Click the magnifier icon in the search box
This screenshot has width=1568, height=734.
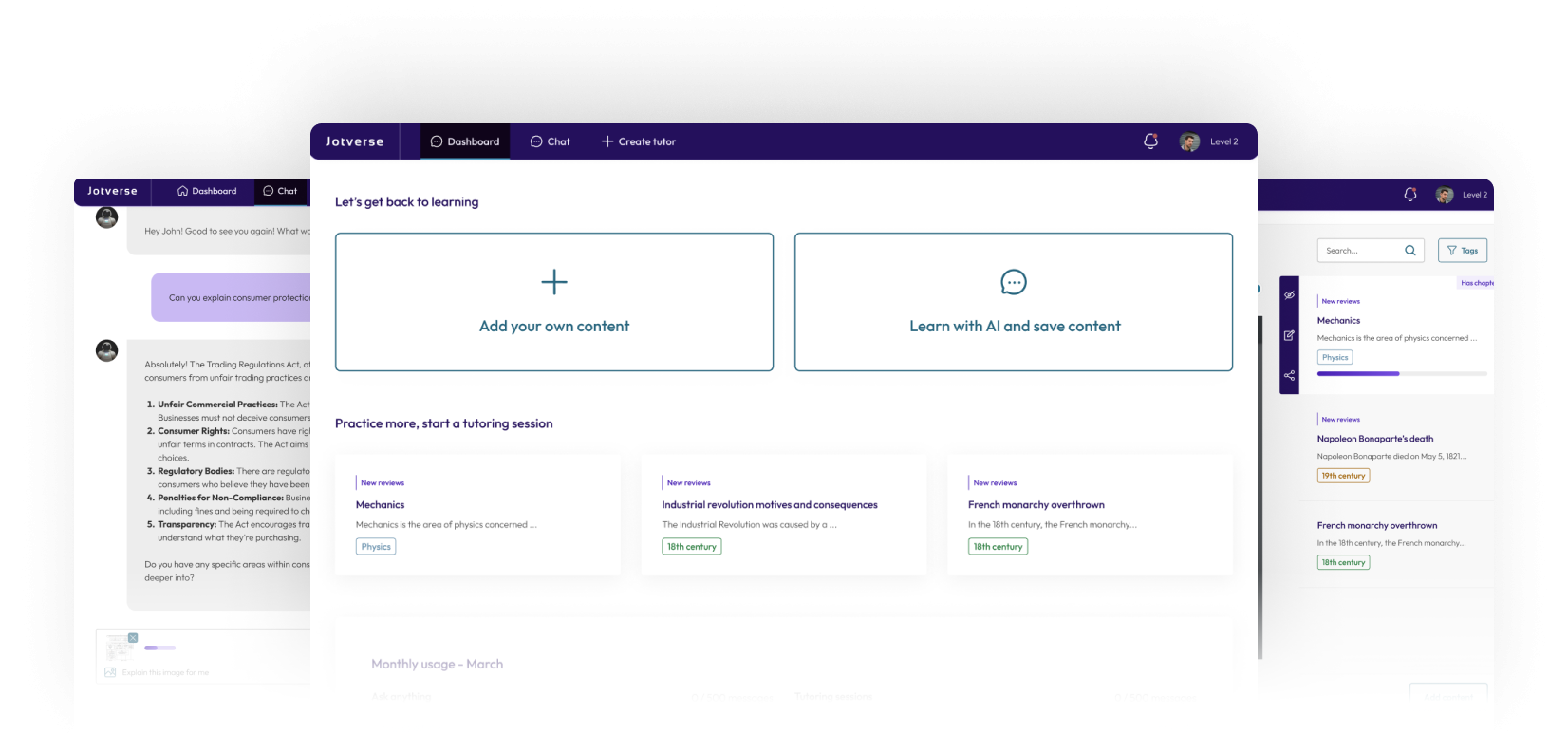coord(1410,251)
